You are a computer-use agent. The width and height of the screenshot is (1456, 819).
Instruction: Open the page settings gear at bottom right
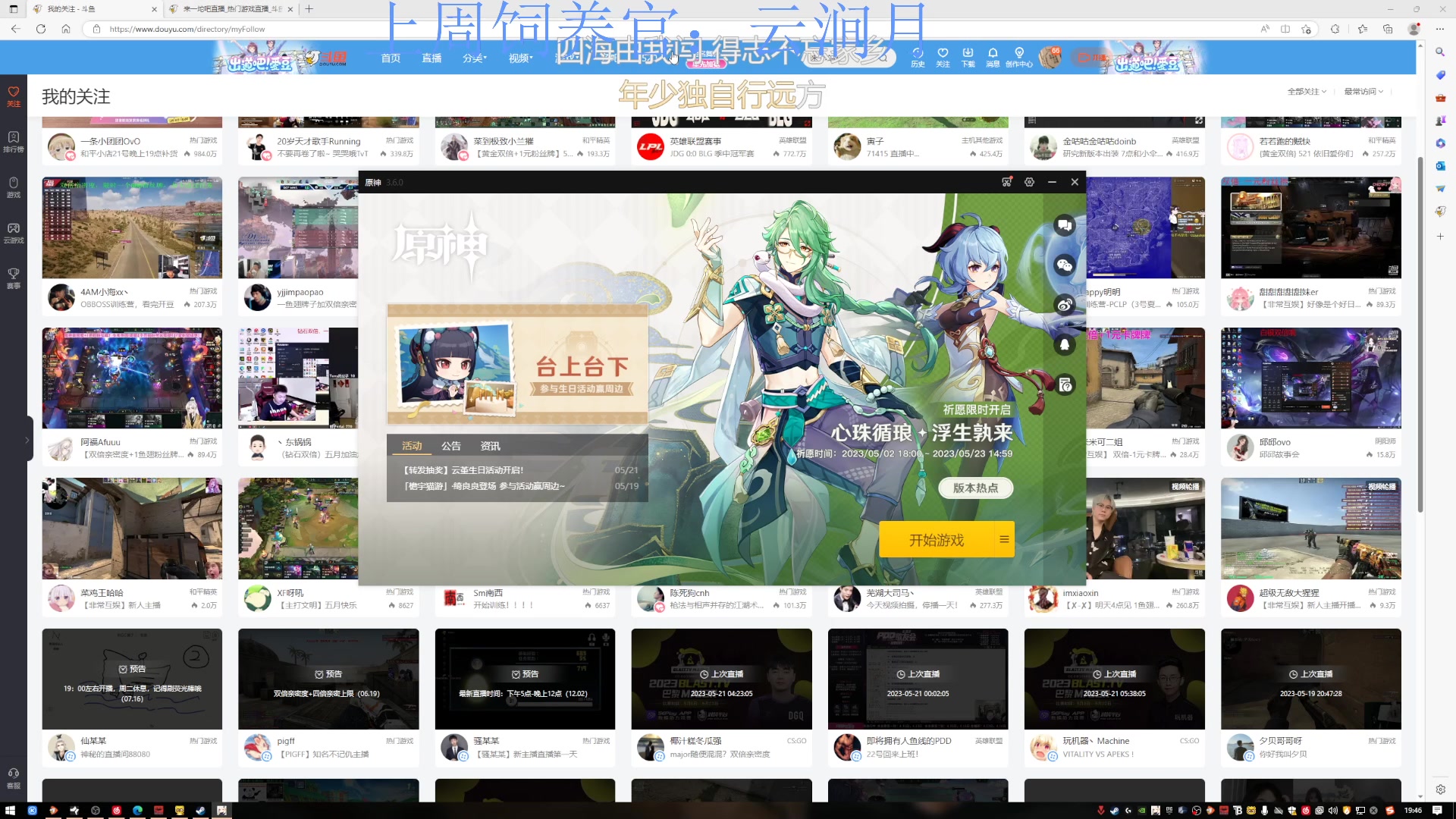pos(1439,789)
